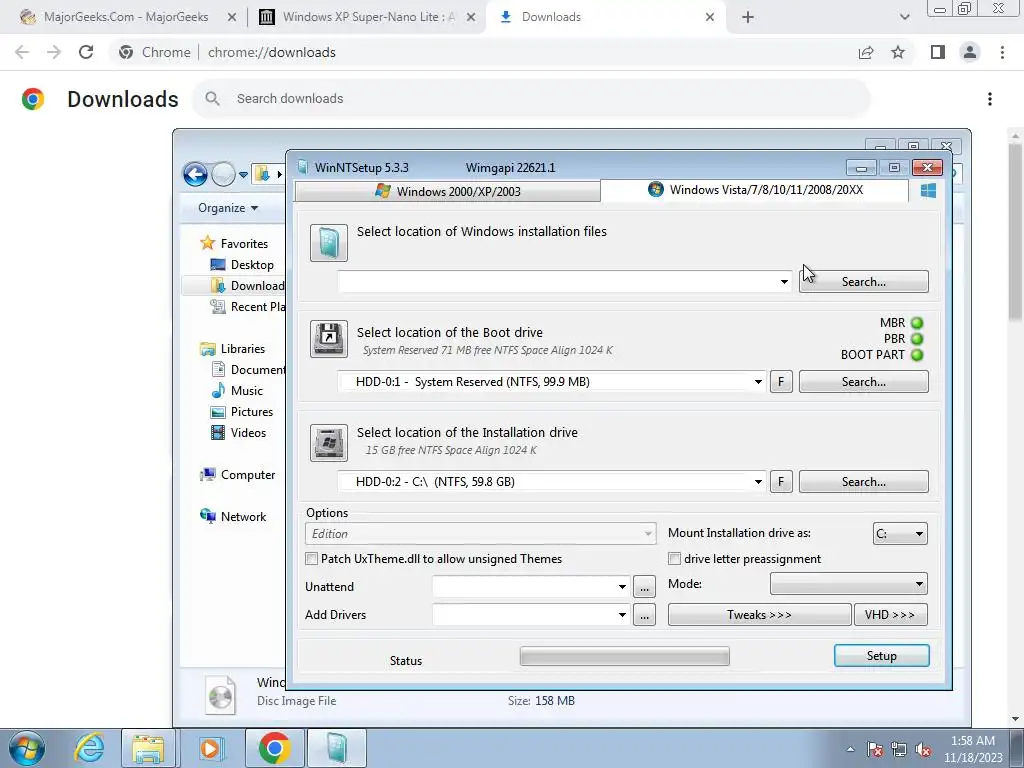Click the volume muted tray icon
The width and height of the screenshot is (1024, 768).
pyautogui.click(x=923, y=750)
